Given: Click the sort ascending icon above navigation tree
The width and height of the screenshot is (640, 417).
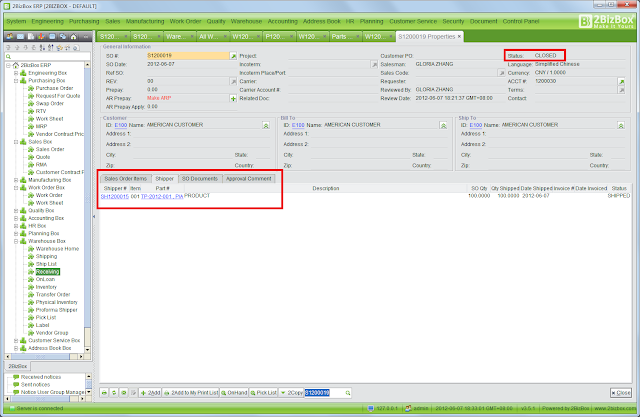Looking at the screenshot, I should (42, 48).
